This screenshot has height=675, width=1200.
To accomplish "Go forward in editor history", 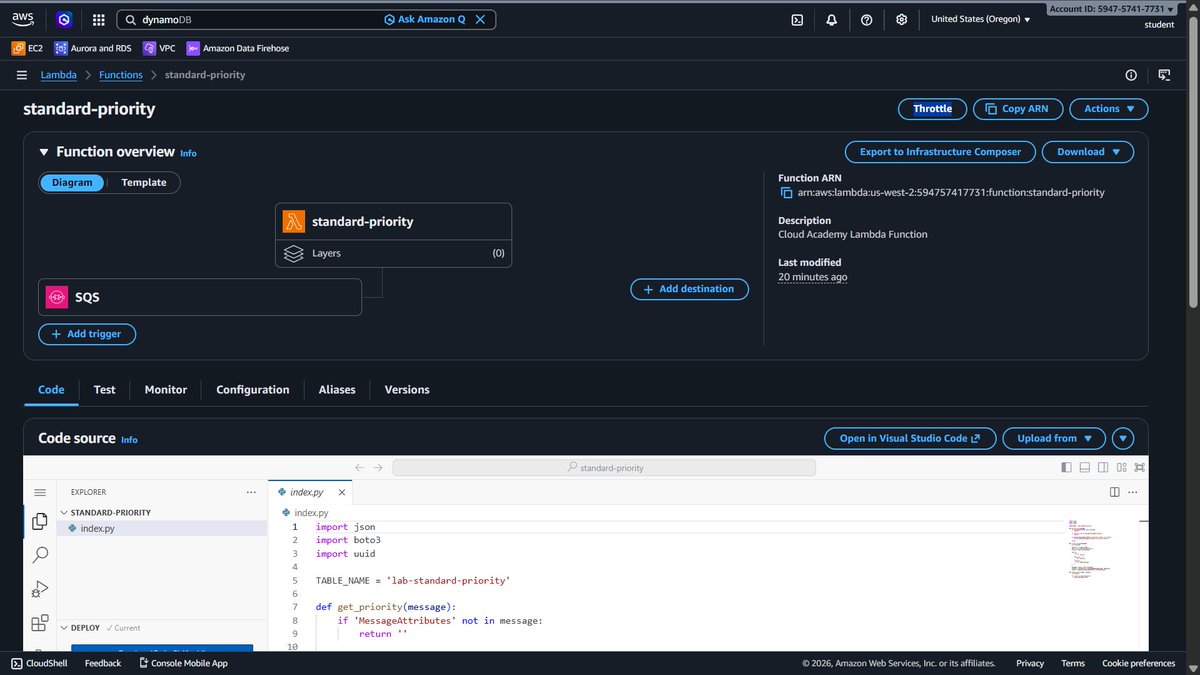I will pos(378,468).
